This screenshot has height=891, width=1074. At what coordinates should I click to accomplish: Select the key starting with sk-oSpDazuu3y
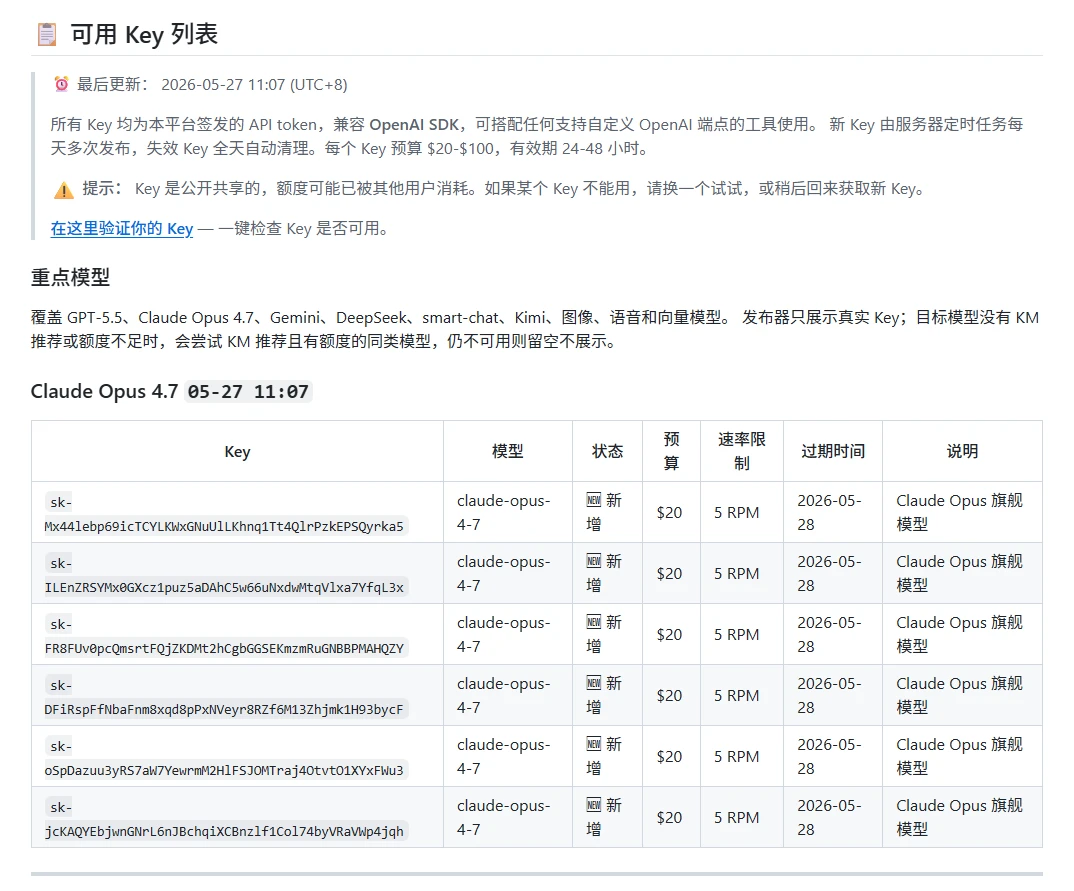point(226,758)
